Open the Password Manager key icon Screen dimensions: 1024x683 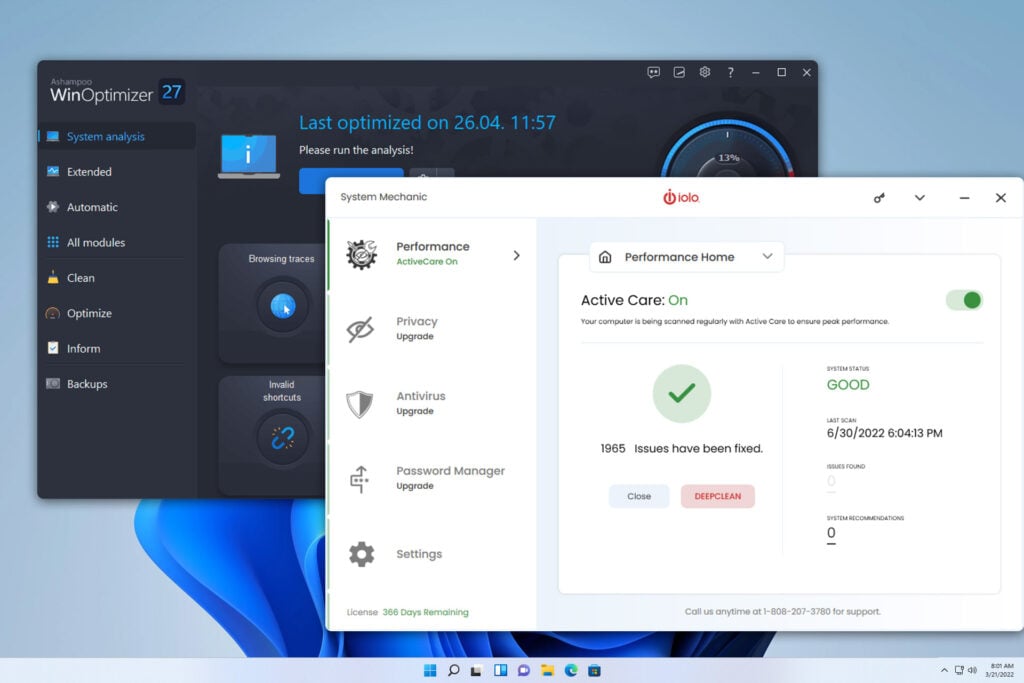(x=360, y=477)
